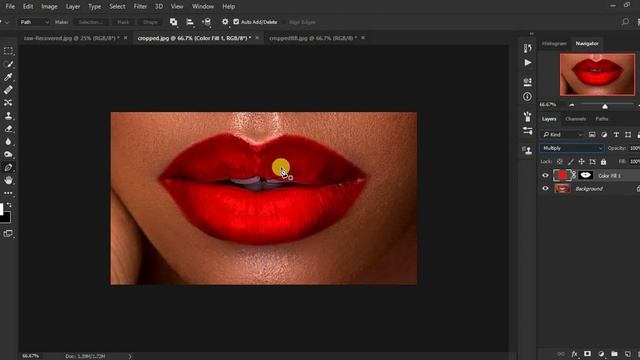640x360 pixels.
Task: Click the Shape button in options bar
Action: click(x=150, y=22)
